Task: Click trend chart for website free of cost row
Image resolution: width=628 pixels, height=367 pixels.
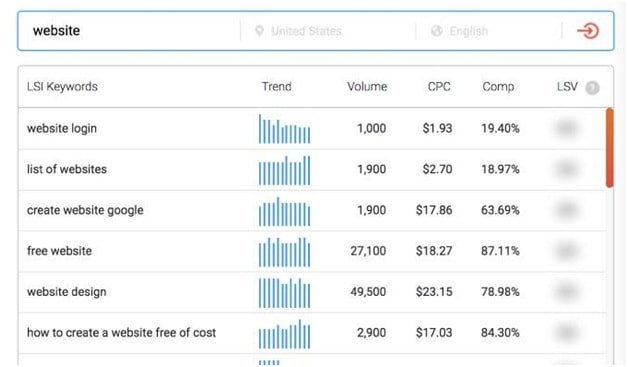Action: (284, 334)
